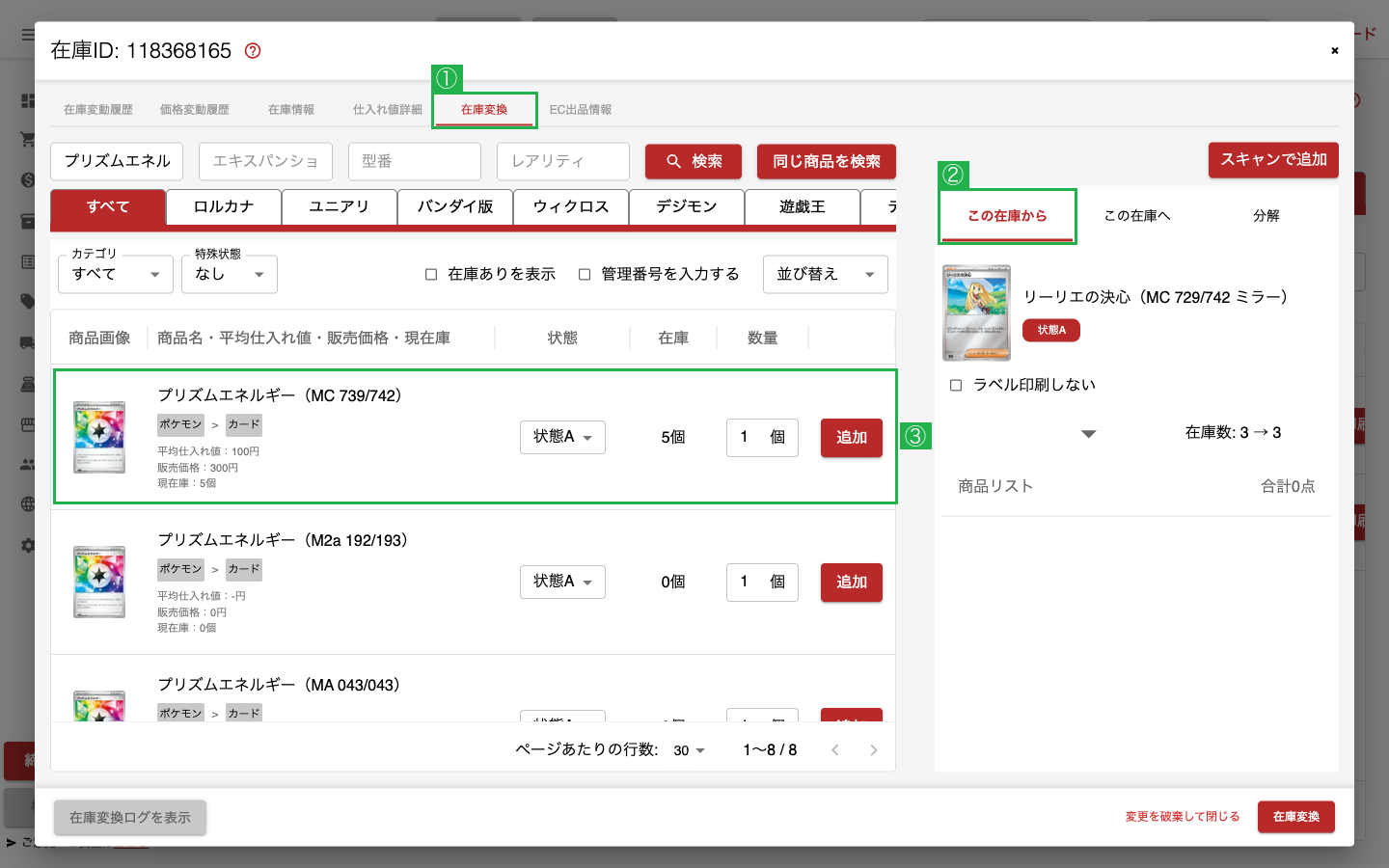Select the この在庫から tab
This screenshot has width=1389, height=868.
(1007, 216)
